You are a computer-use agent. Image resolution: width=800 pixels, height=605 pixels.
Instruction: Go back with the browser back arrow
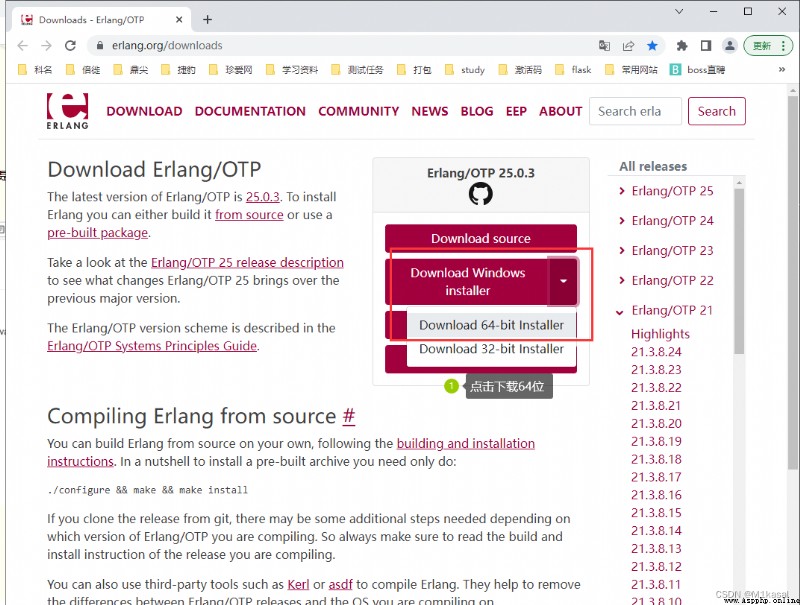click(22, 45)
